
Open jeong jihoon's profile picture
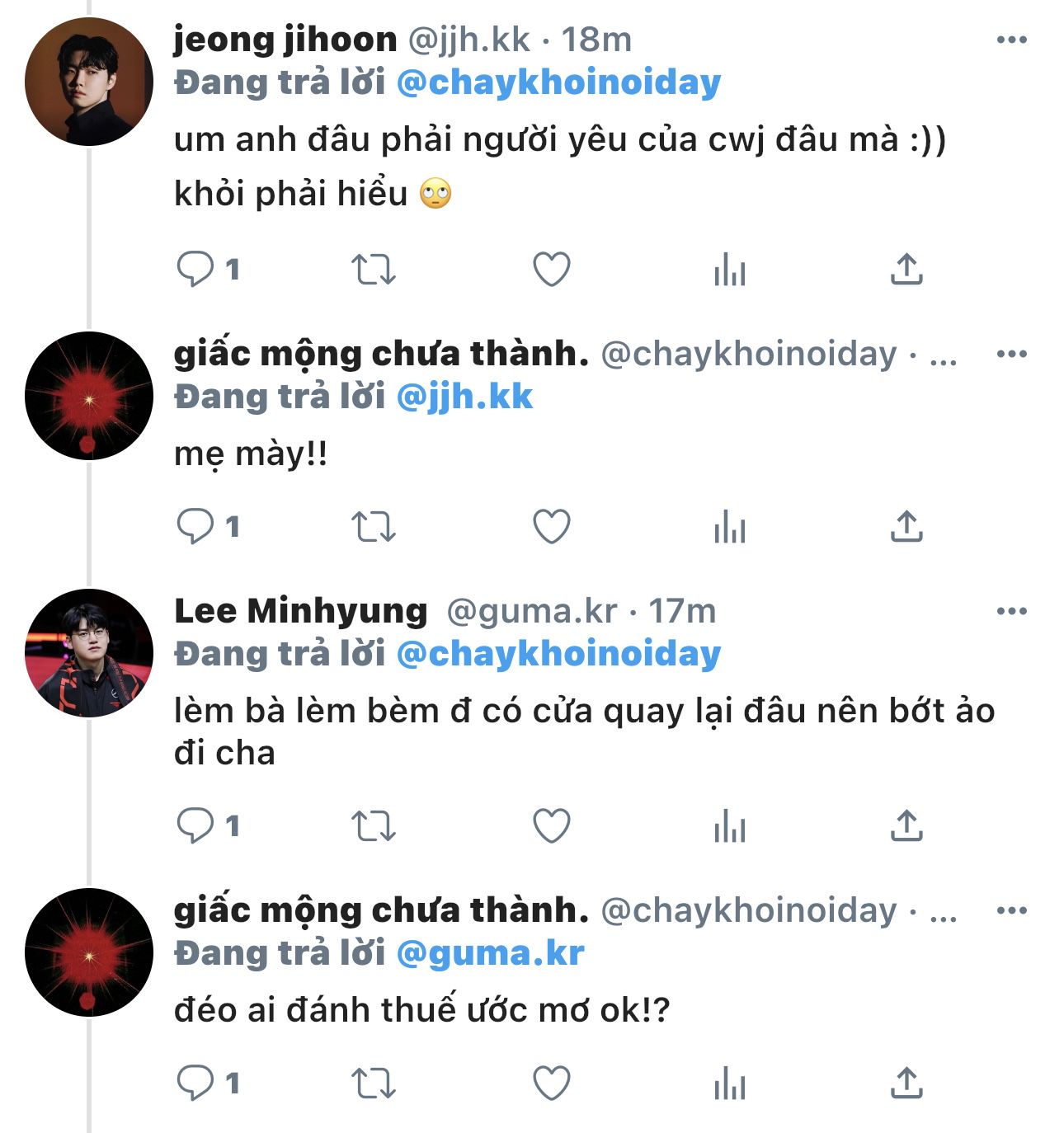(x=89, y=82)
